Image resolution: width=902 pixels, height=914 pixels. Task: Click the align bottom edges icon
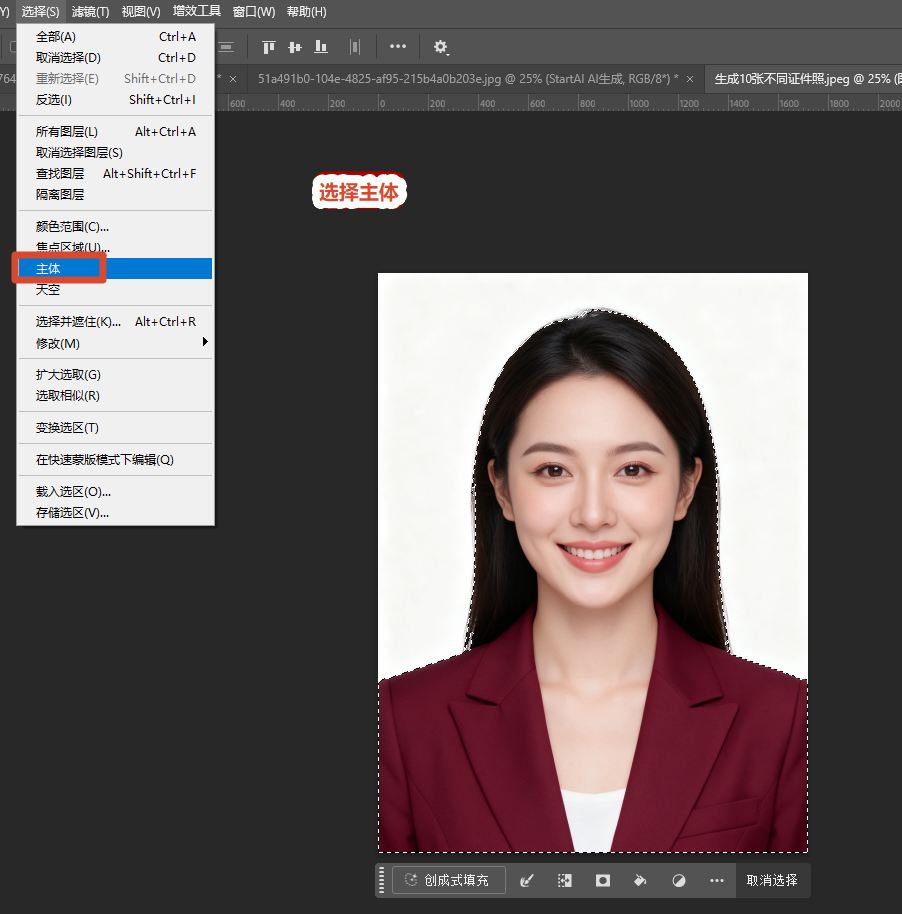[321, 47]
